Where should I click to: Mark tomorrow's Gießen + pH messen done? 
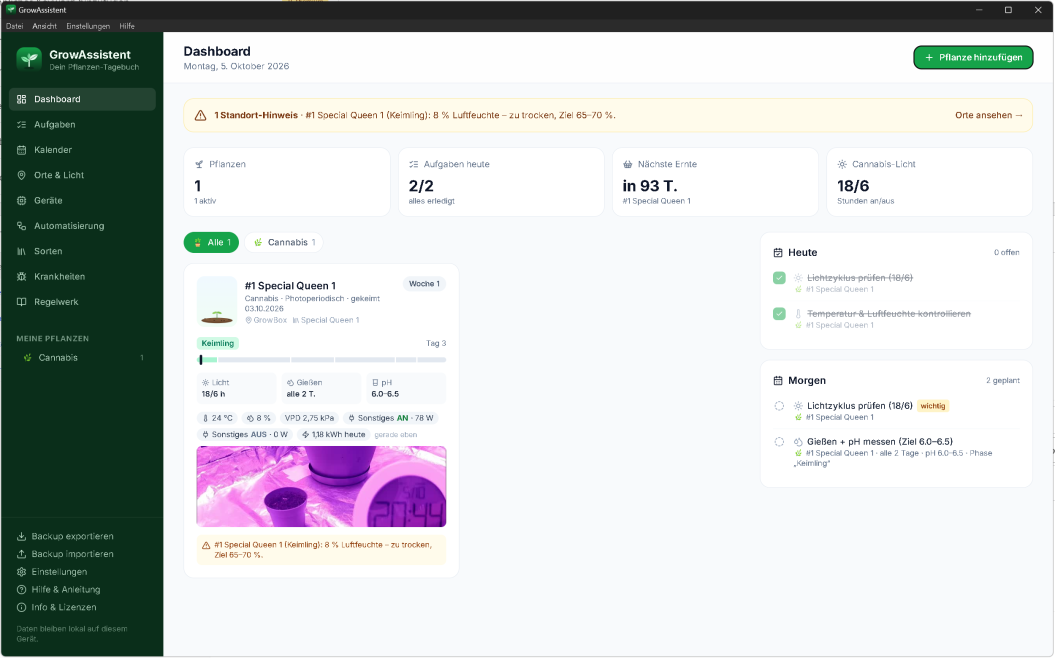pyautogui.click(x=779, y=442)
